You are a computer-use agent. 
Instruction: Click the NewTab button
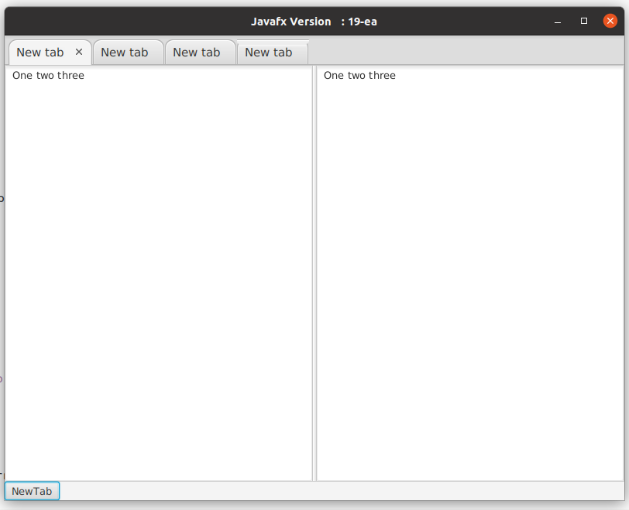pyautogui.click(x=32, y=491)
